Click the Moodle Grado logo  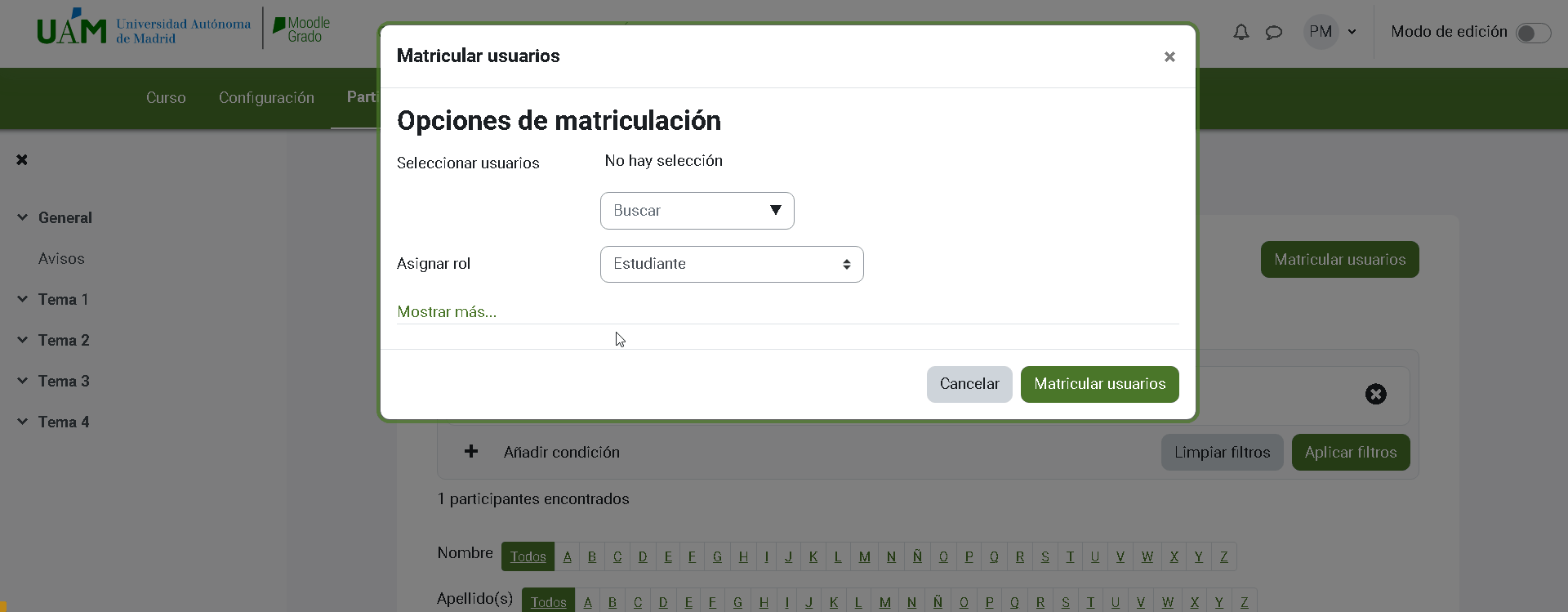pyautogui.click(x=302, y=29)
